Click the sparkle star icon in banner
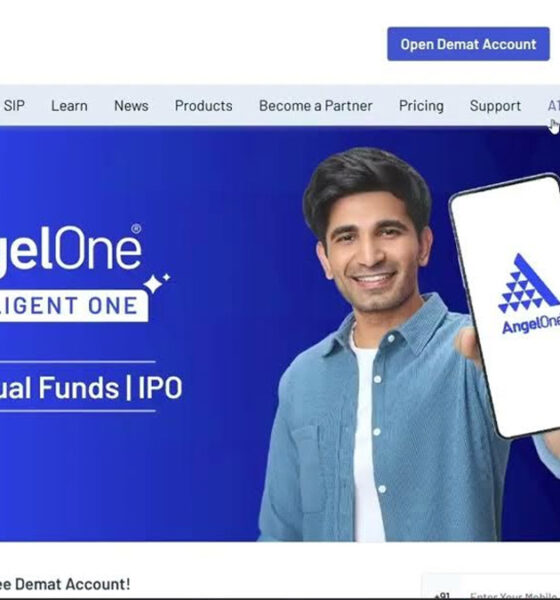The image size is (560, 600). point(156,283)
